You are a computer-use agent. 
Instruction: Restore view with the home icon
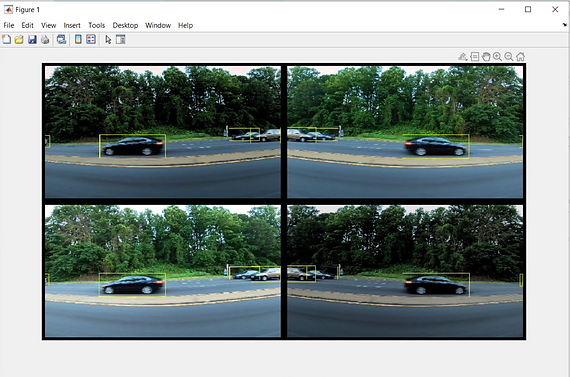pos(521,57)
